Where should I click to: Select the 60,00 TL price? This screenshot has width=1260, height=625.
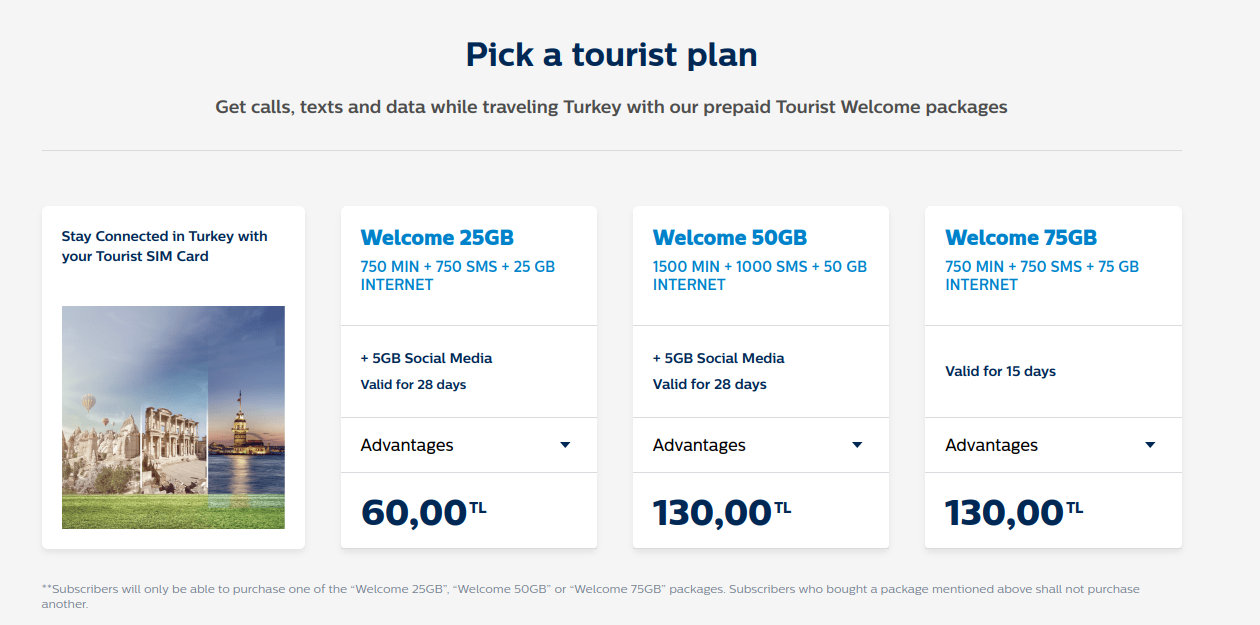[x=423, y=512]
